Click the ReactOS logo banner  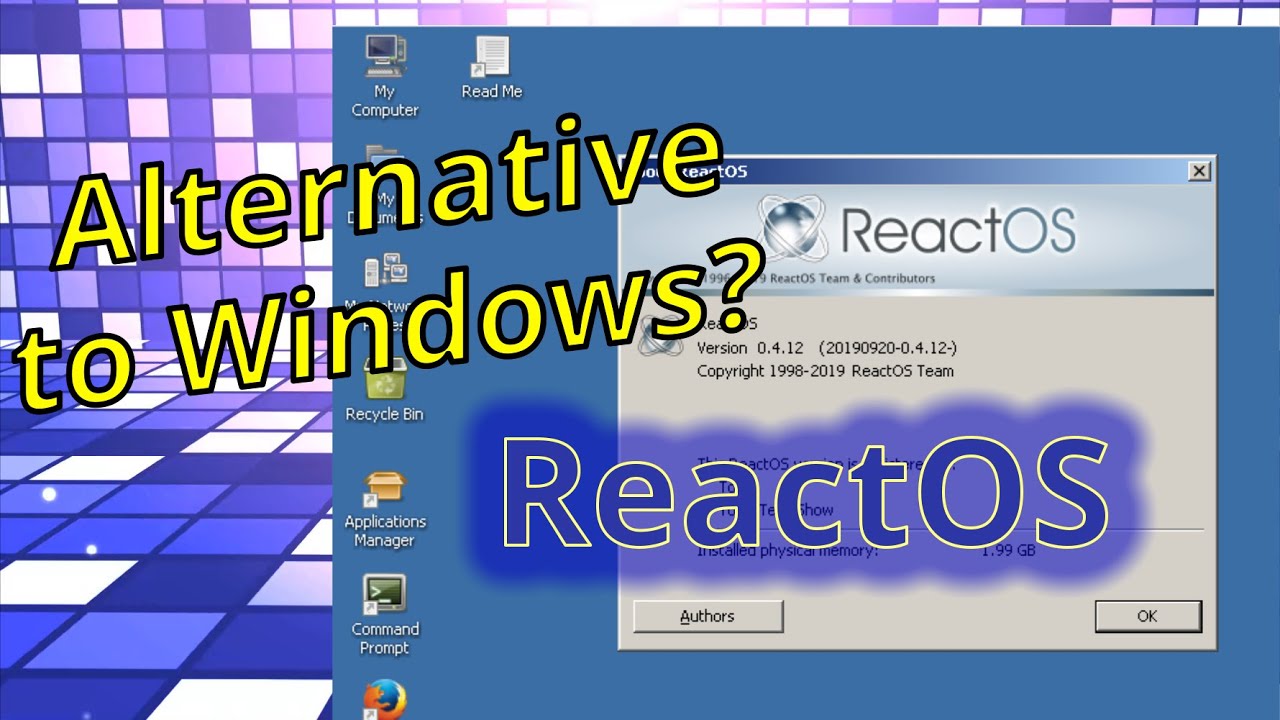click(918, 238)
